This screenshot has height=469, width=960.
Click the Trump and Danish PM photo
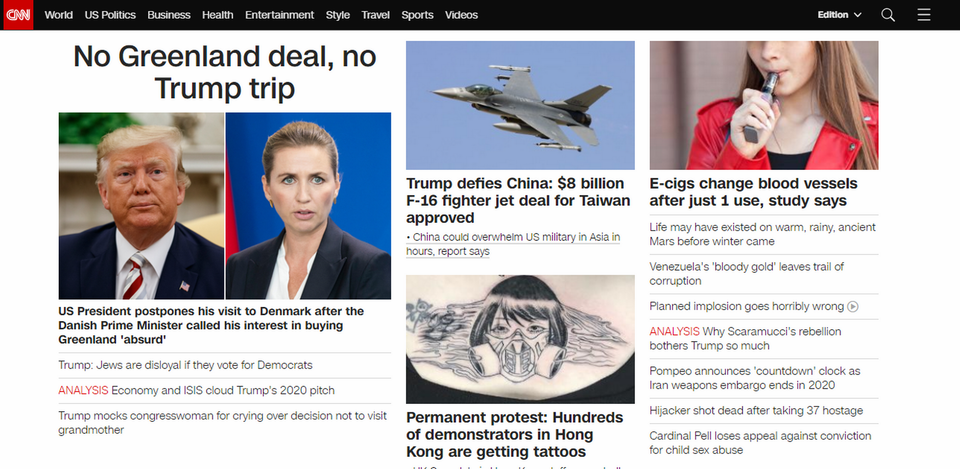click(225, 206)
